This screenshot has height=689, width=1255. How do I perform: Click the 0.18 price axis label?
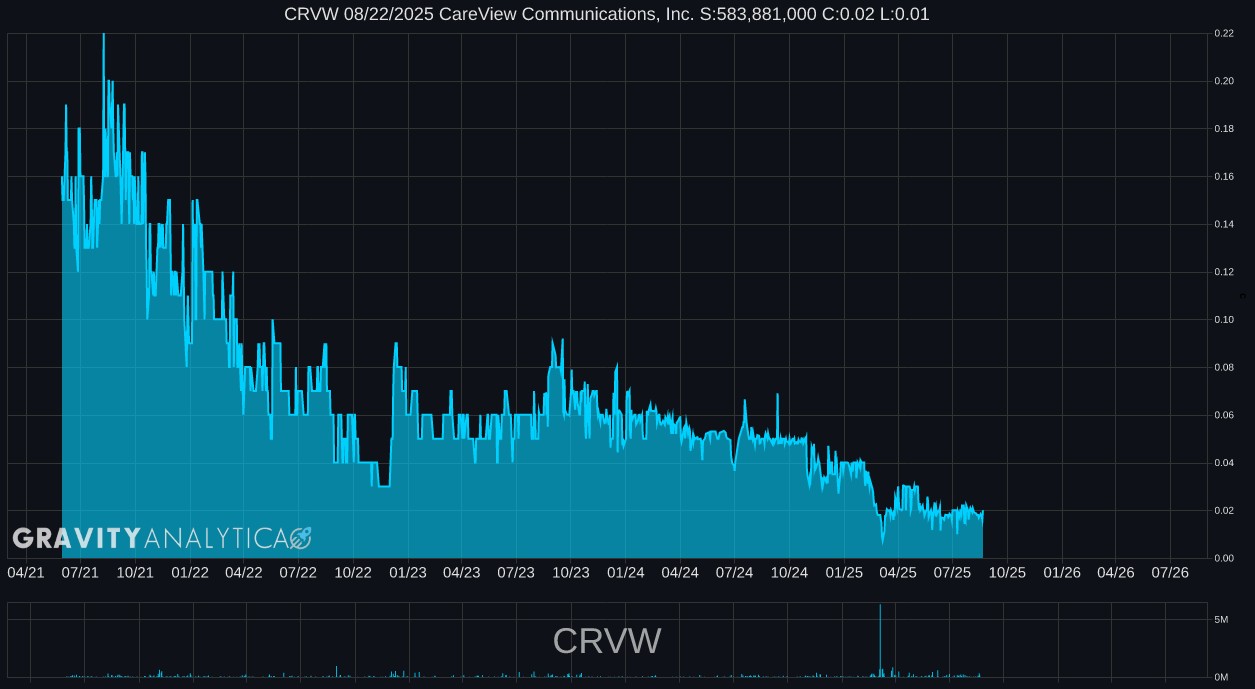(1224, 129)
